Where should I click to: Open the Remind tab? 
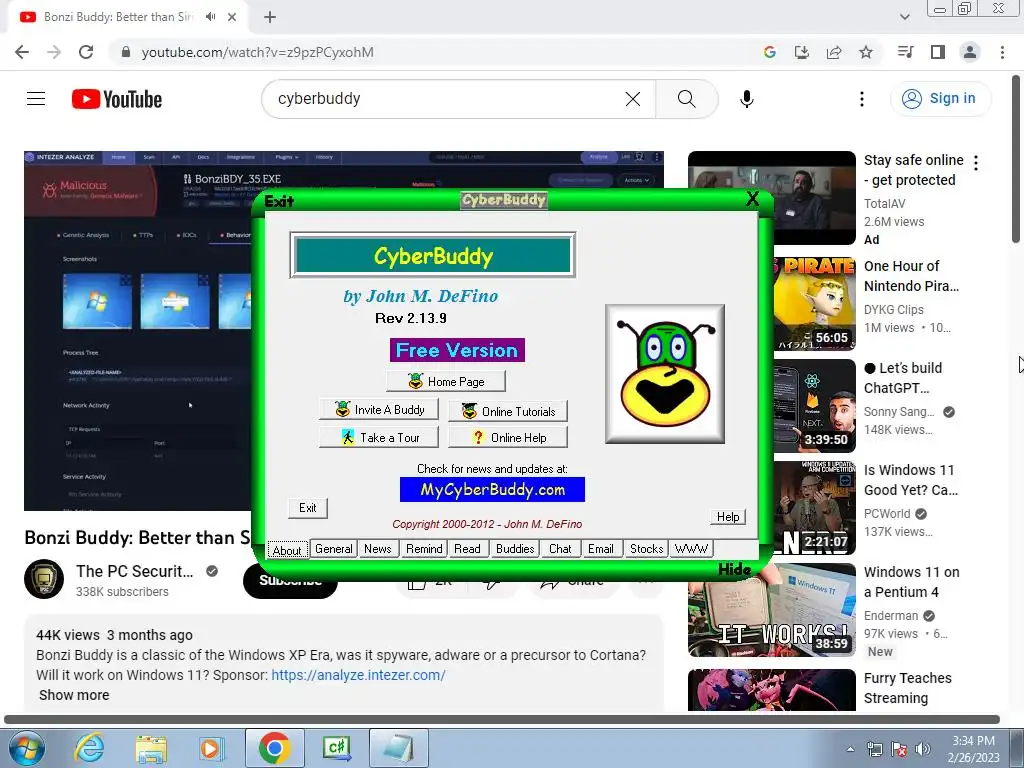tap(424, 549)
